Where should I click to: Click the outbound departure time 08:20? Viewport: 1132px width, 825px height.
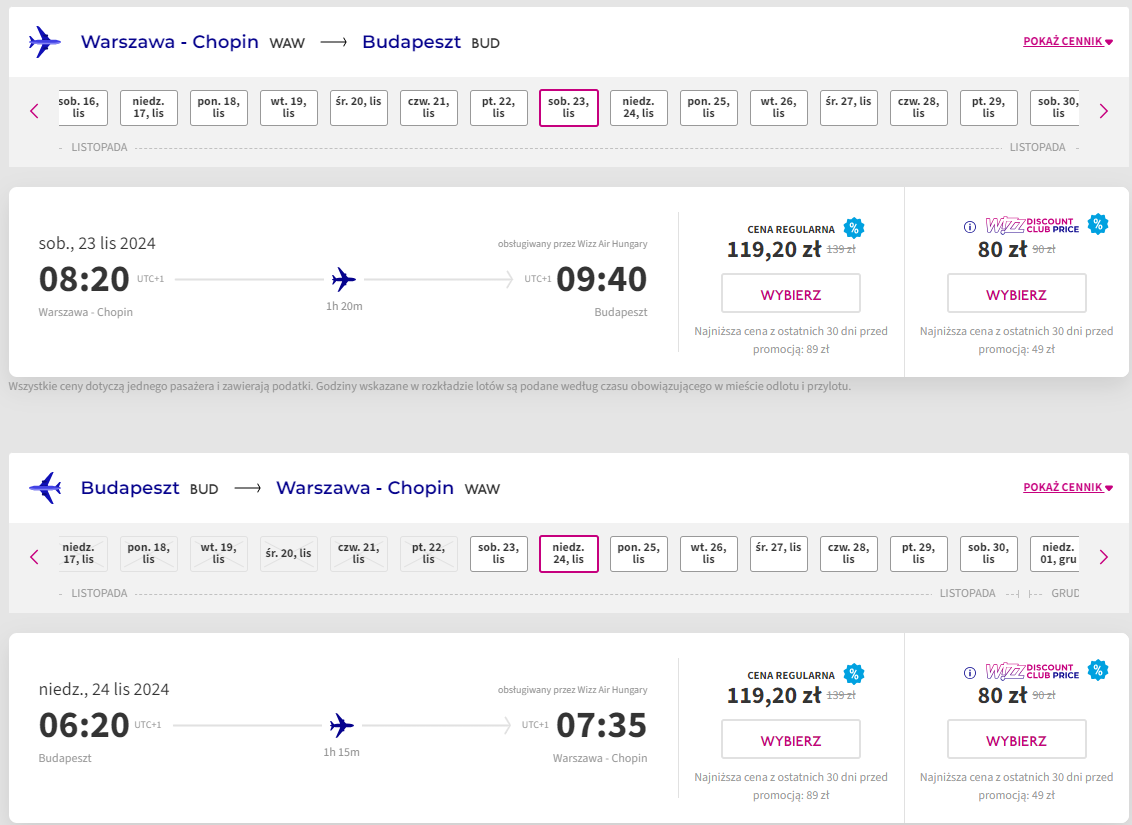[x=84, y=279]
